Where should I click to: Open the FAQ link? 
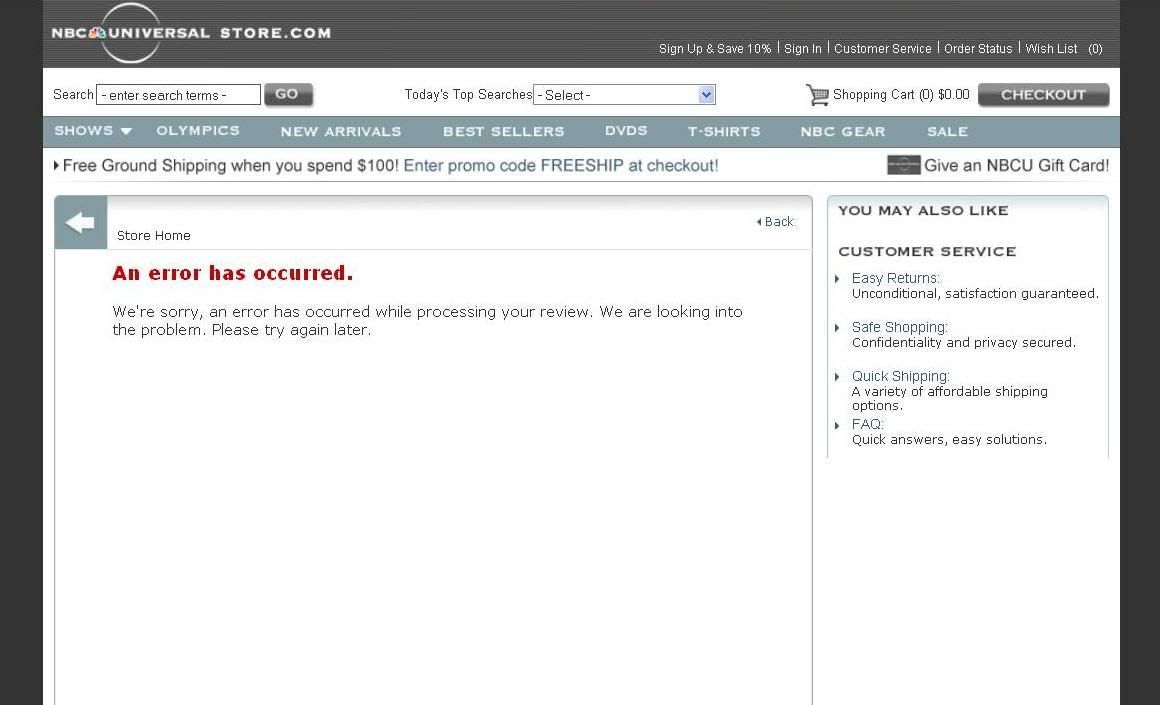coord(868,424)
